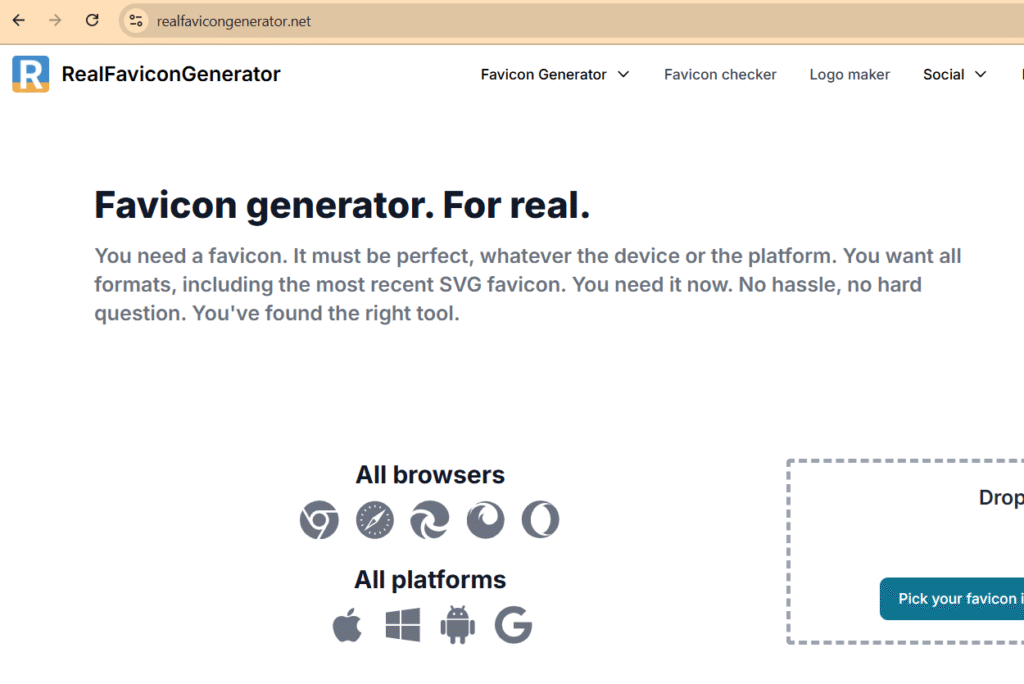Click the Apple platform icon
The width and height of the screenshot is (1024, 684).
[347, 625]
